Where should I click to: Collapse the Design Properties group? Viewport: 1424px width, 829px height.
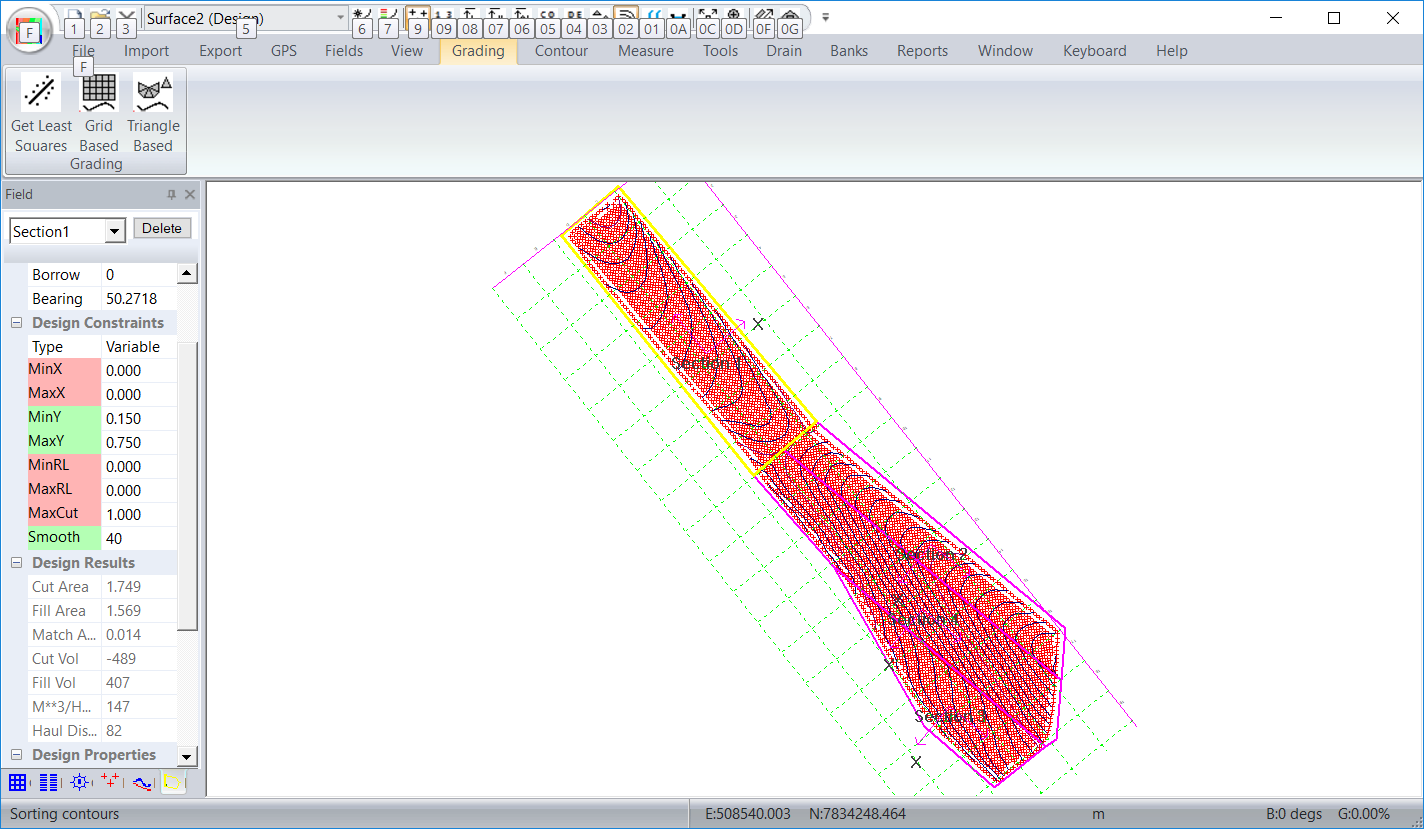(17, 755)
